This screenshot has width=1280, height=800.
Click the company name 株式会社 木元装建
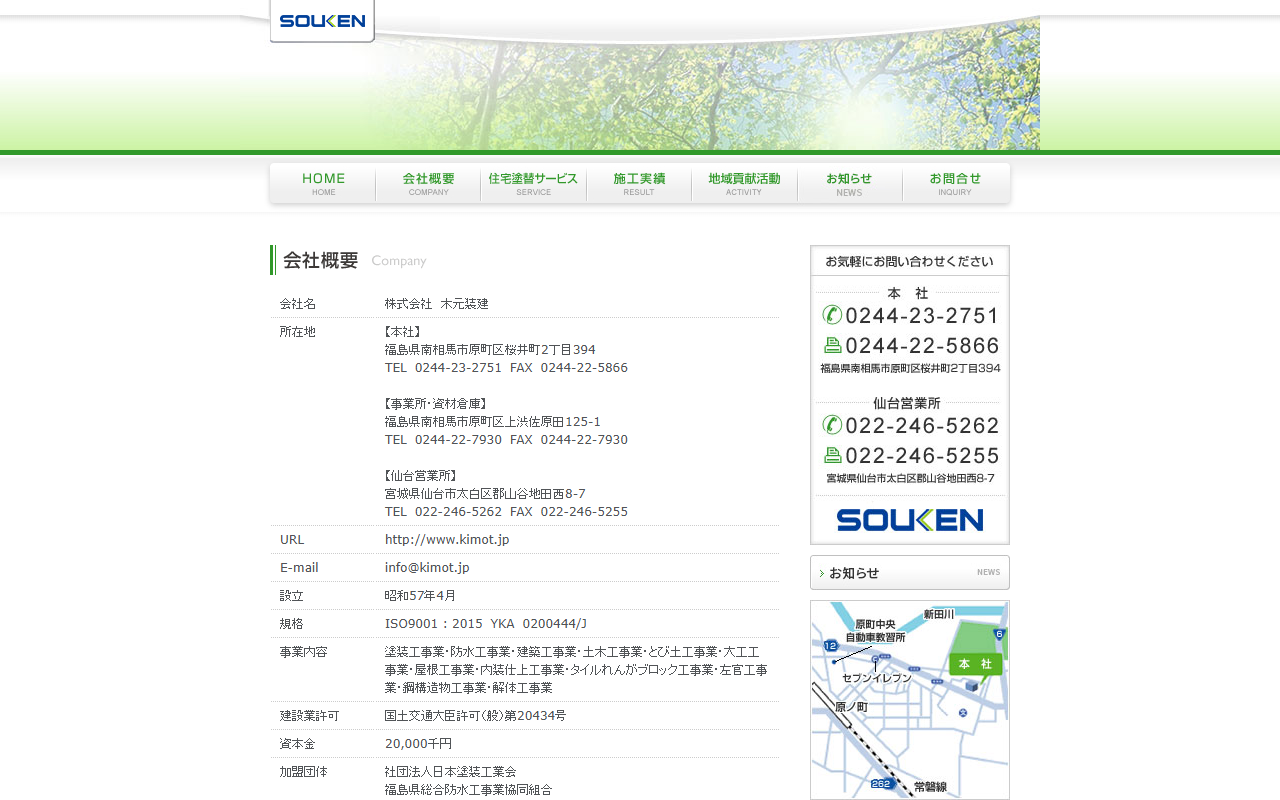click(437, 304)
